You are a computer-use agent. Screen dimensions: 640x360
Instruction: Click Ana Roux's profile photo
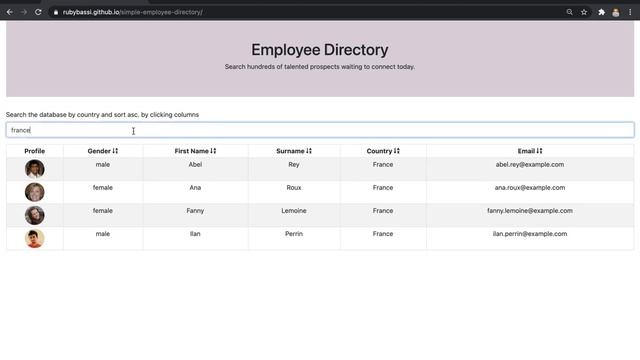coord(35,192)
